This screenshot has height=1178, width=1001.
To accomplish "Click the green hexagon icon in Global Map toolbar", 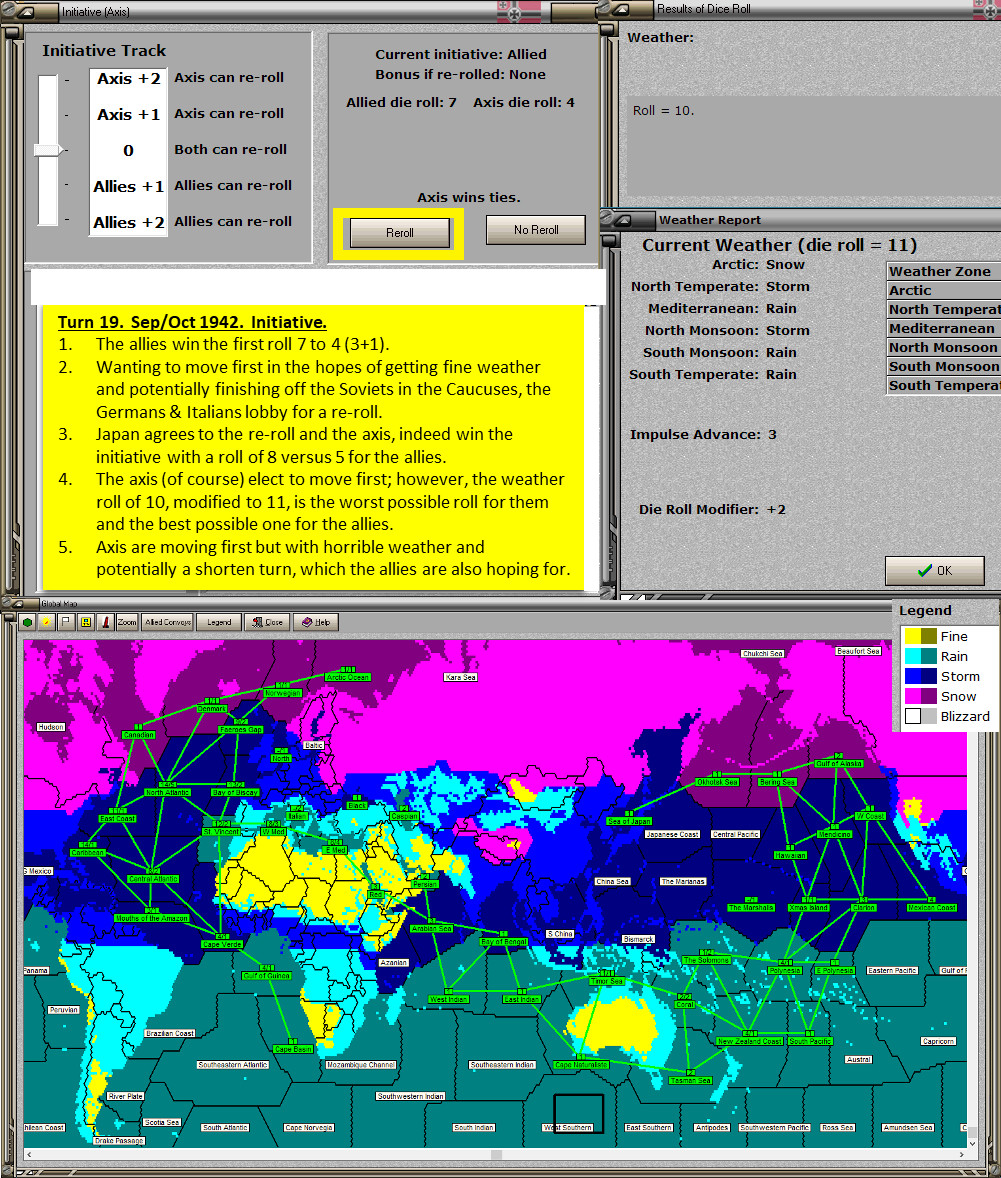I will pyautogui.click(x=28, y=622).
